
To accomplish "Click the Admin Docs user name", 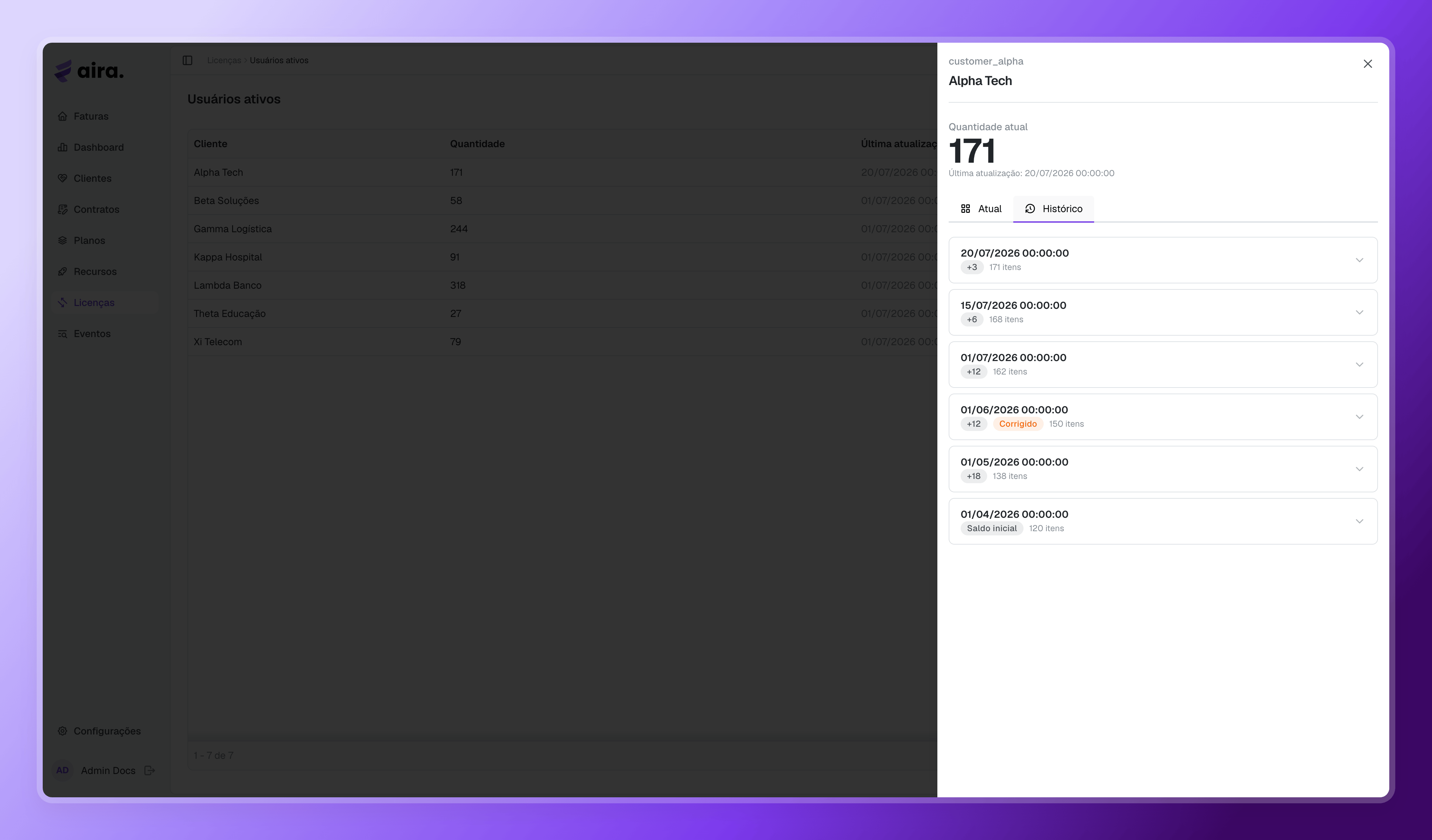I will click(108, 771).
